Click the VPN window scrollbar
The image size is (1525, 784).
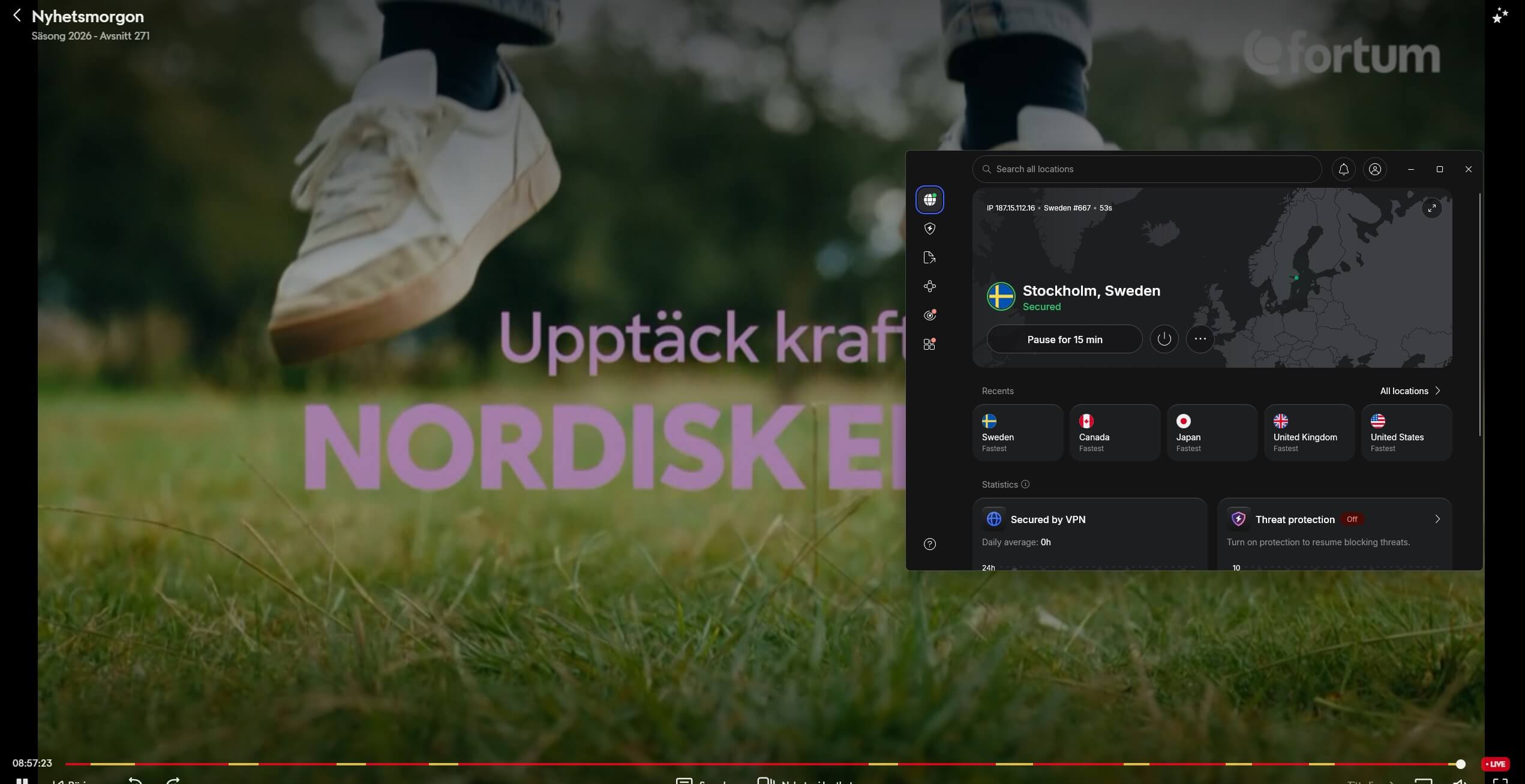click(x=1479, y=314)
